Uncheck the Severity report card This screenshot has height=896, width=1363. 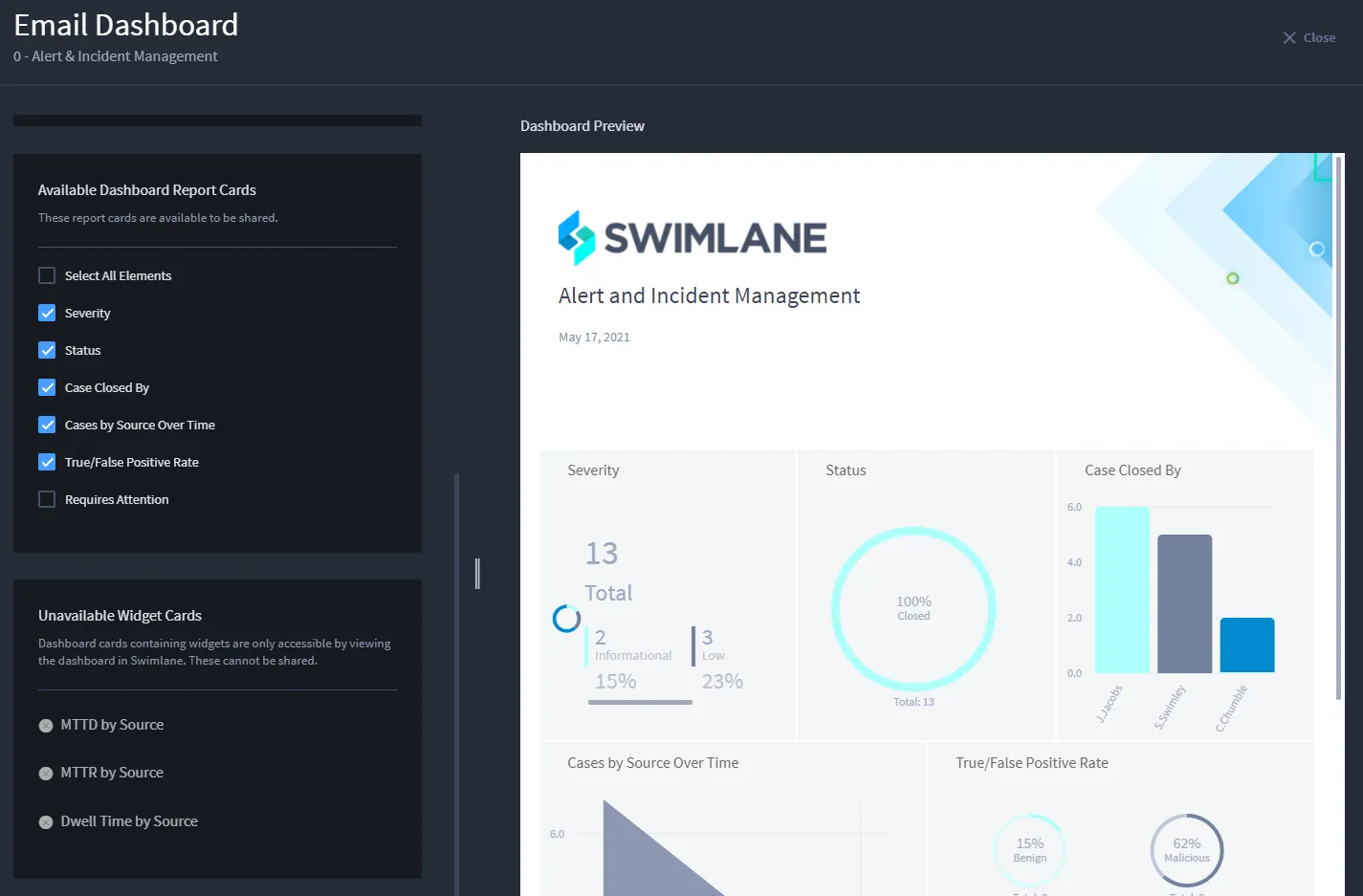[x=47, y=313]
